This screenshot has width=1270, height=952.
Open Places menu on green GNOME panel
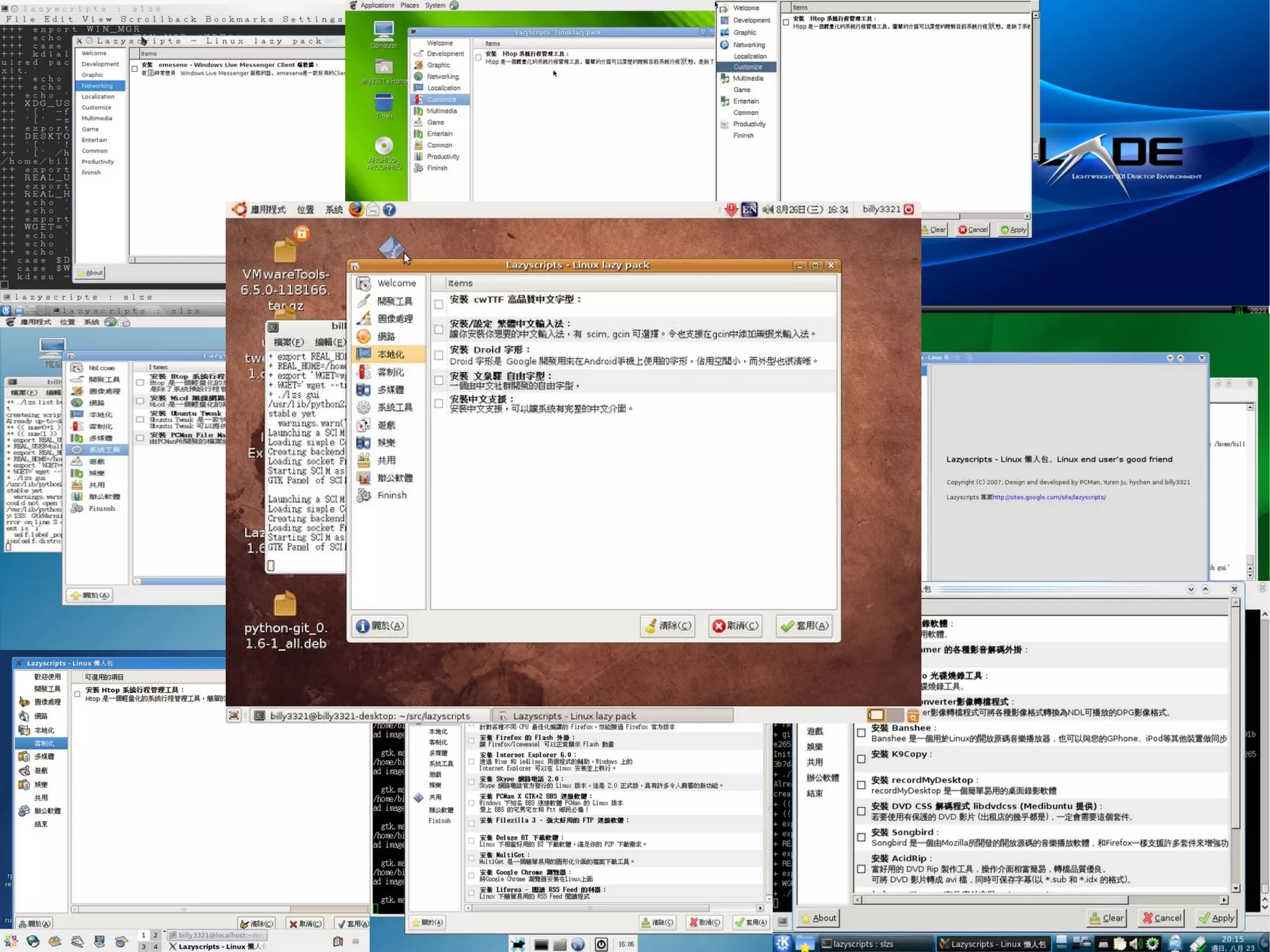point(409,5)
